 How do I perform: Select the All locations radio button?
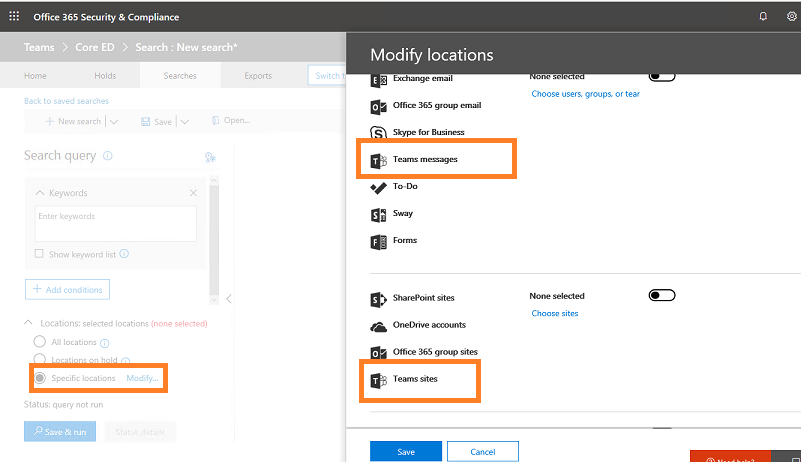39,341
